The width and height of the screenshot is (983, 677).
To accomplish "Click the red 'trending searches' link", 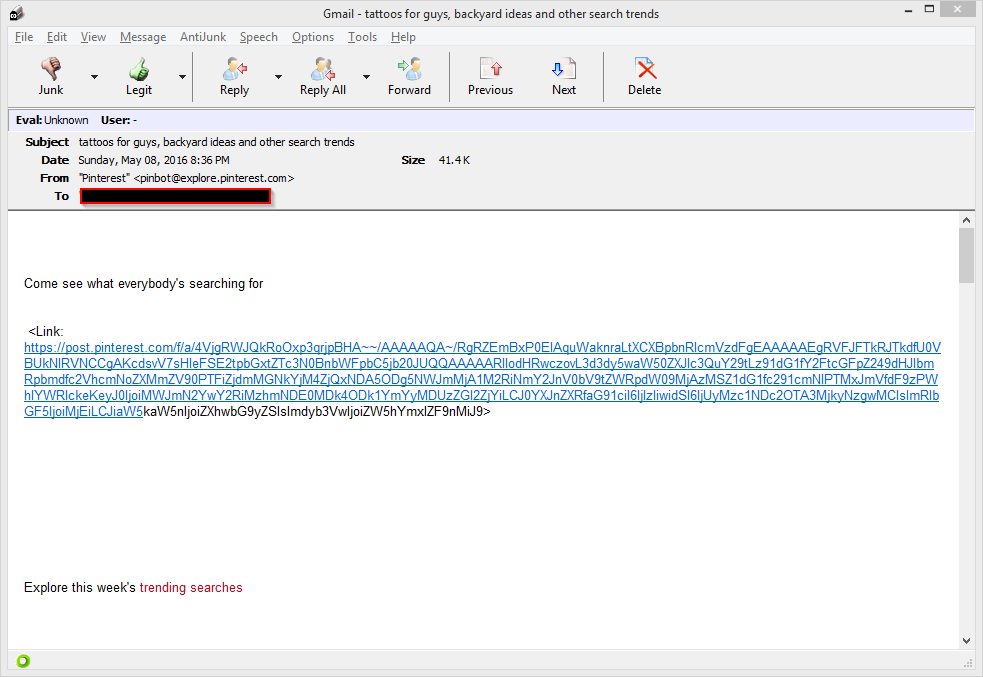I will click(x=191, y=587).
